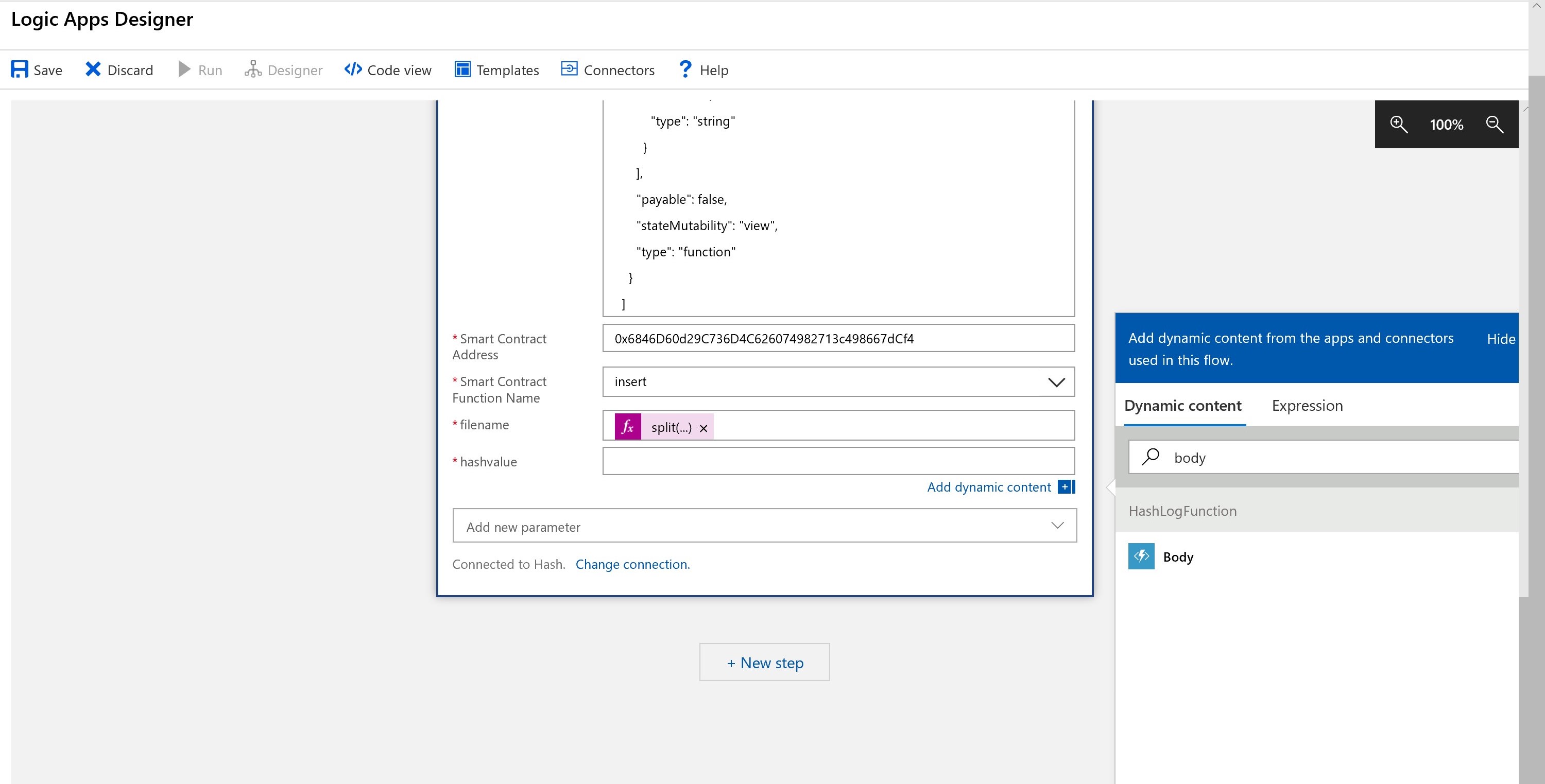Expand Smart Contract Function Name dropdown
This screenshot has height=784, width=1545.
click(x=1056, y=382)
